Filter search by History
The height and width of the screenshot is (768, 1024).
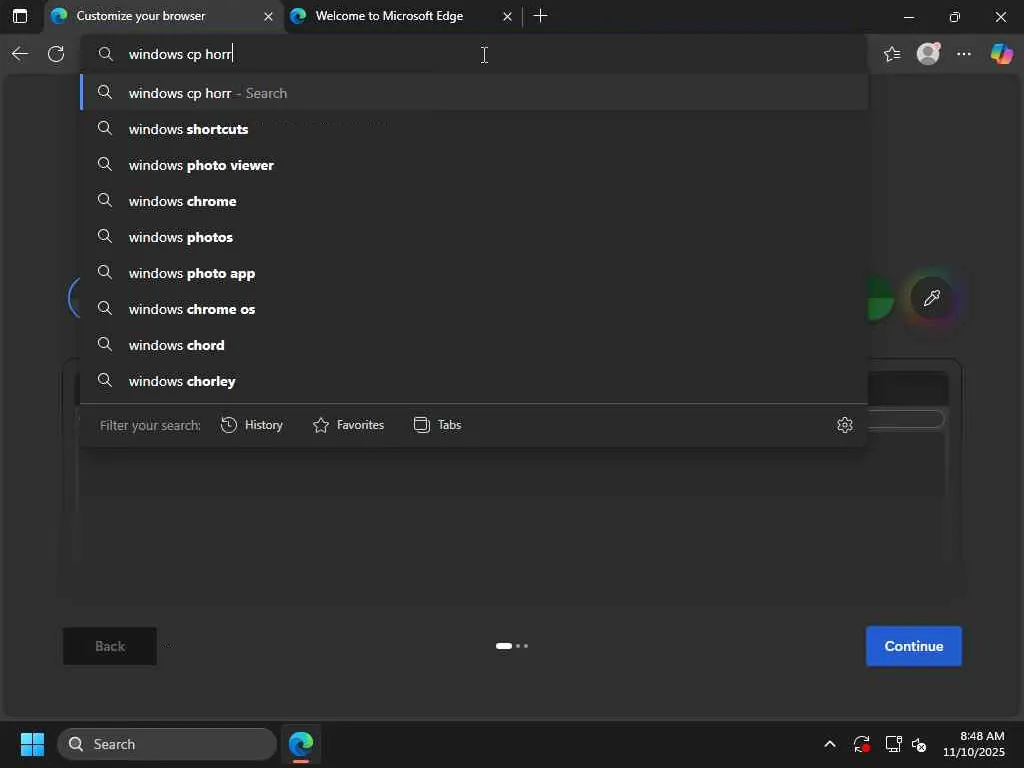(x=251, y=424)
